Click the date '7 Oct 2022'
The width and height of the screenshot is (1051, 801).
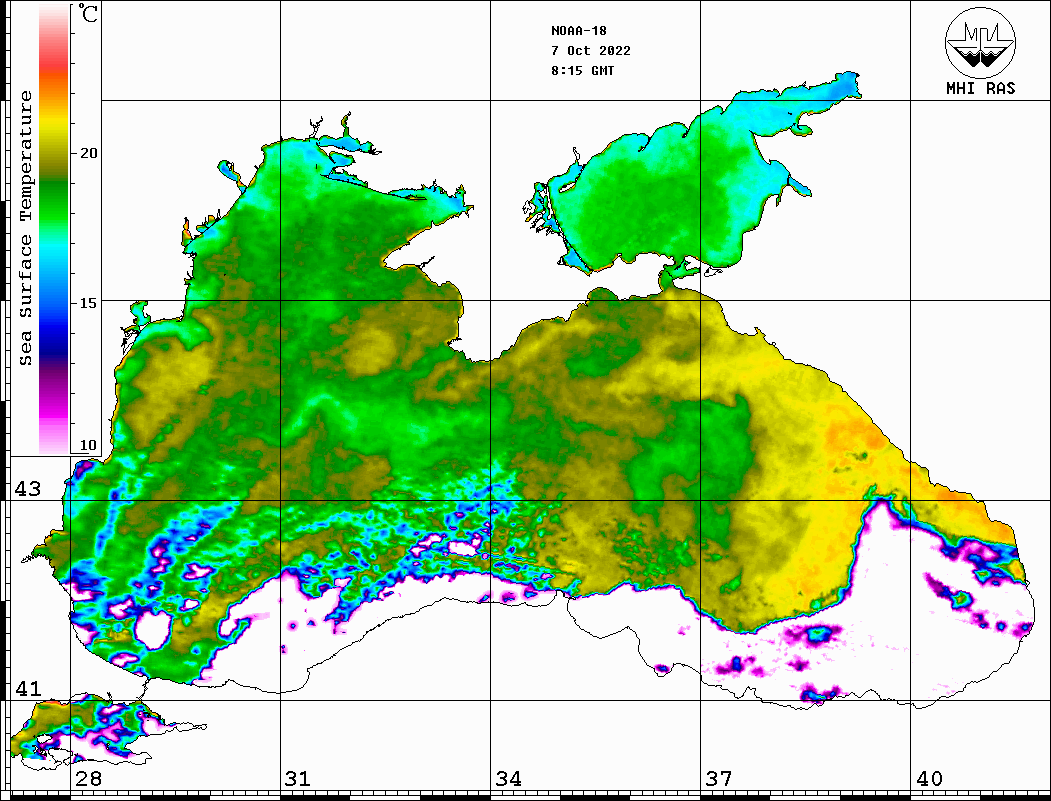(591, 51)
